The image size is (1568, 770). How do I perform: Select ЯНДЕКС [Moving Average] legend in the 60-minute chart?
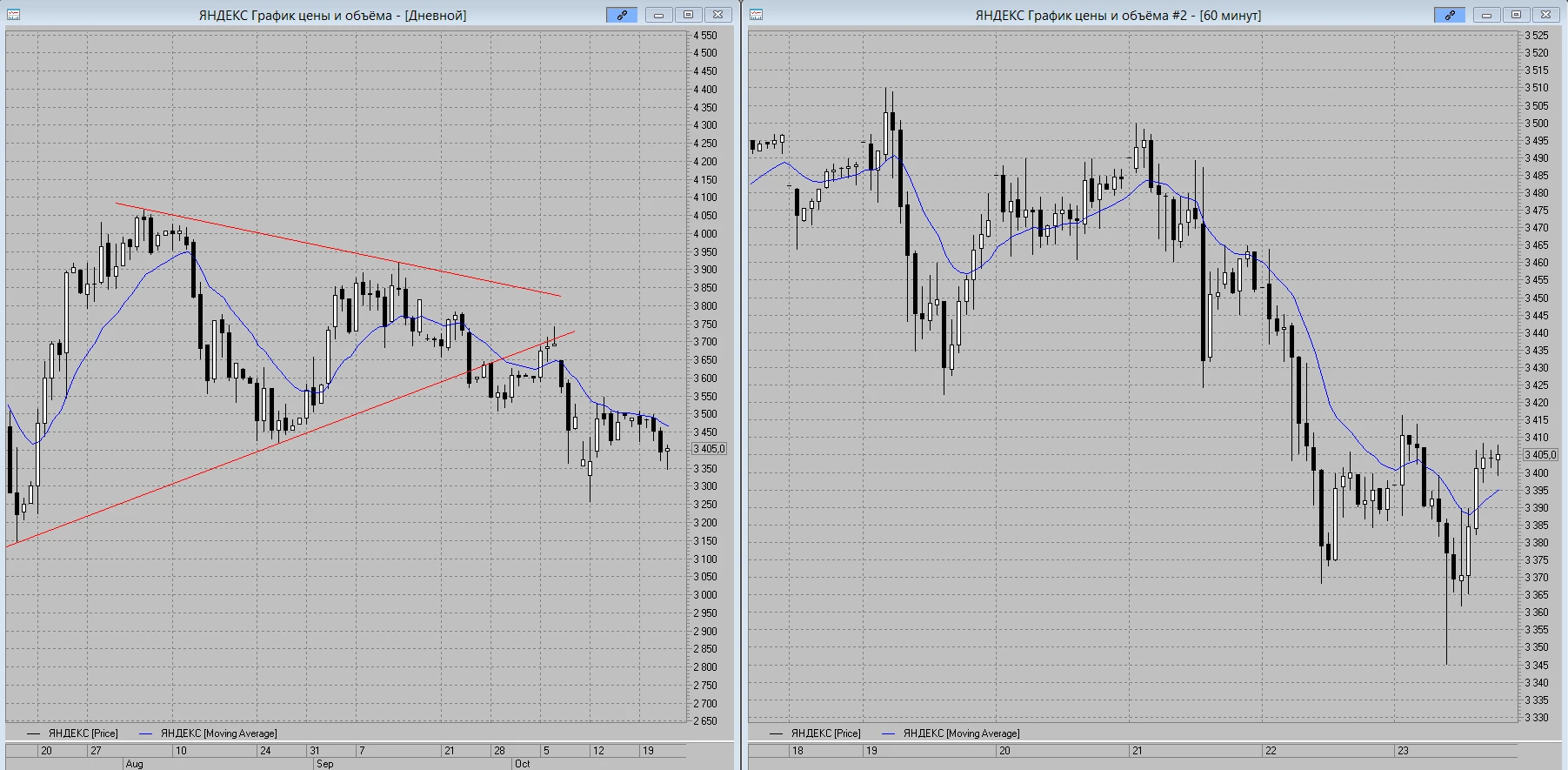(951, 733)
